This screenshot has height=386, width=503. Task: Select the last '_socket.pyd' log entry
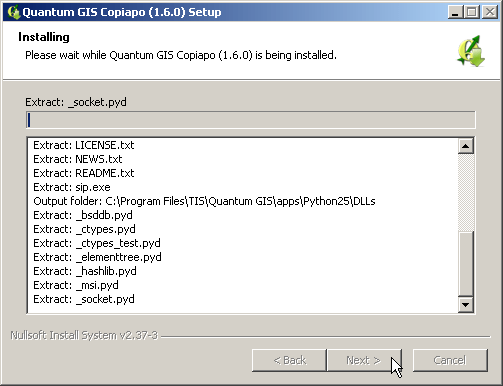(x=84, y=299)
